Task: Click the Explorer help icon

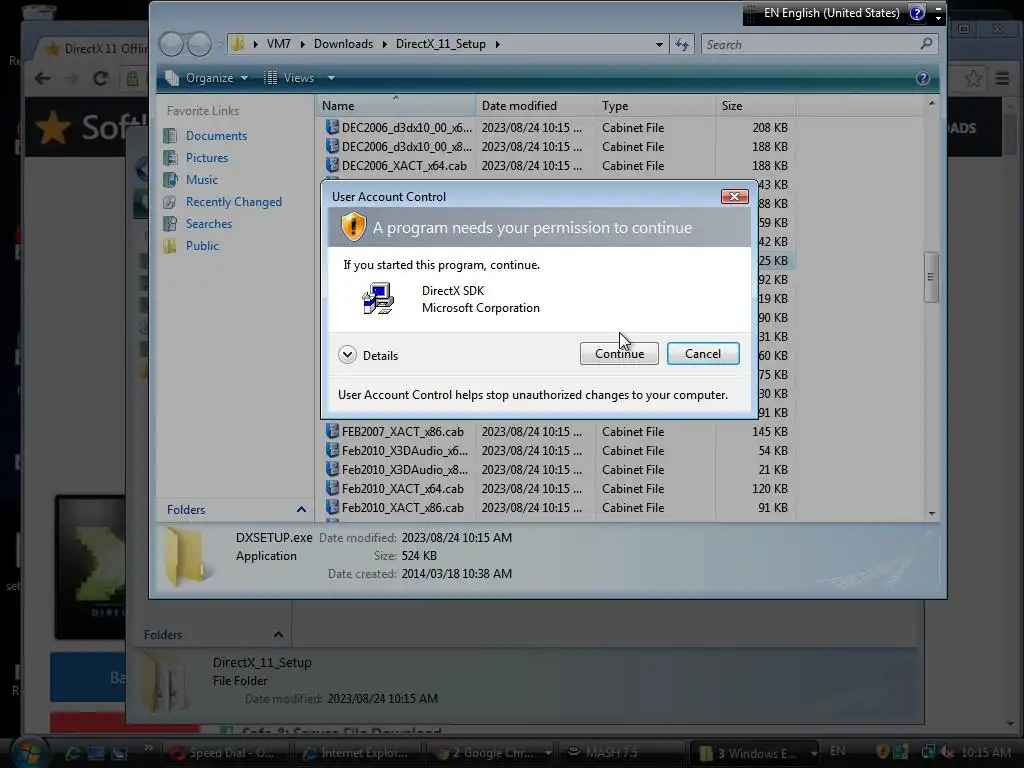Action: (922, 78)
